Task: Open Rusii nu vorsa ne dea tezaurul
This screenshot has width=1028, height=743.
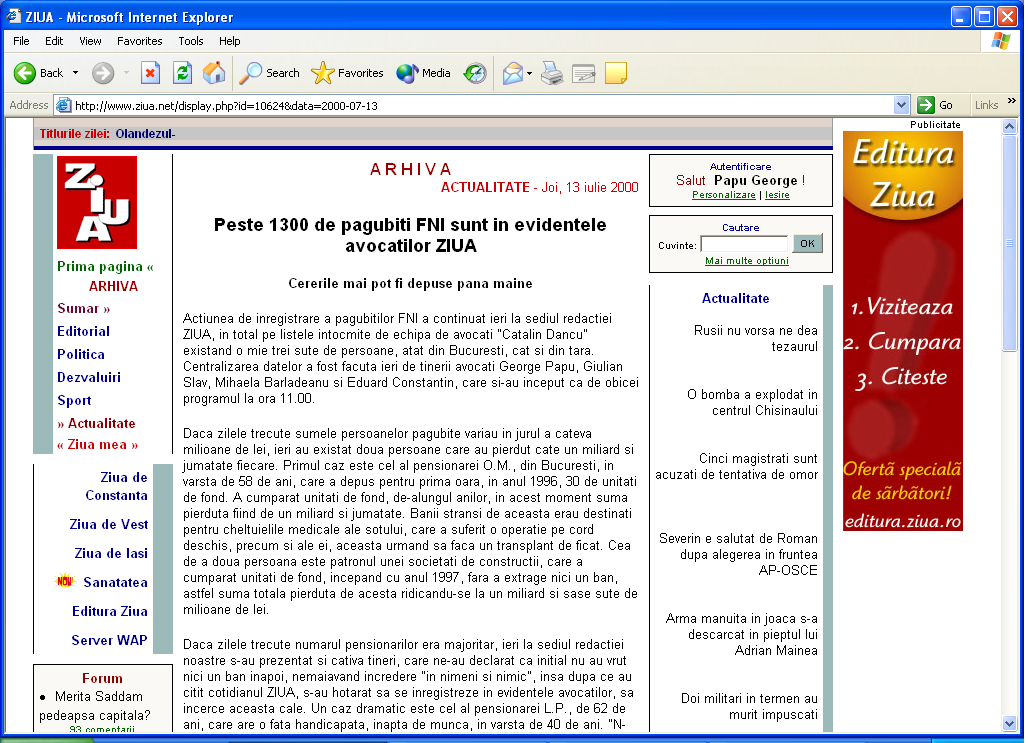Action: click(x=756, y=338)
